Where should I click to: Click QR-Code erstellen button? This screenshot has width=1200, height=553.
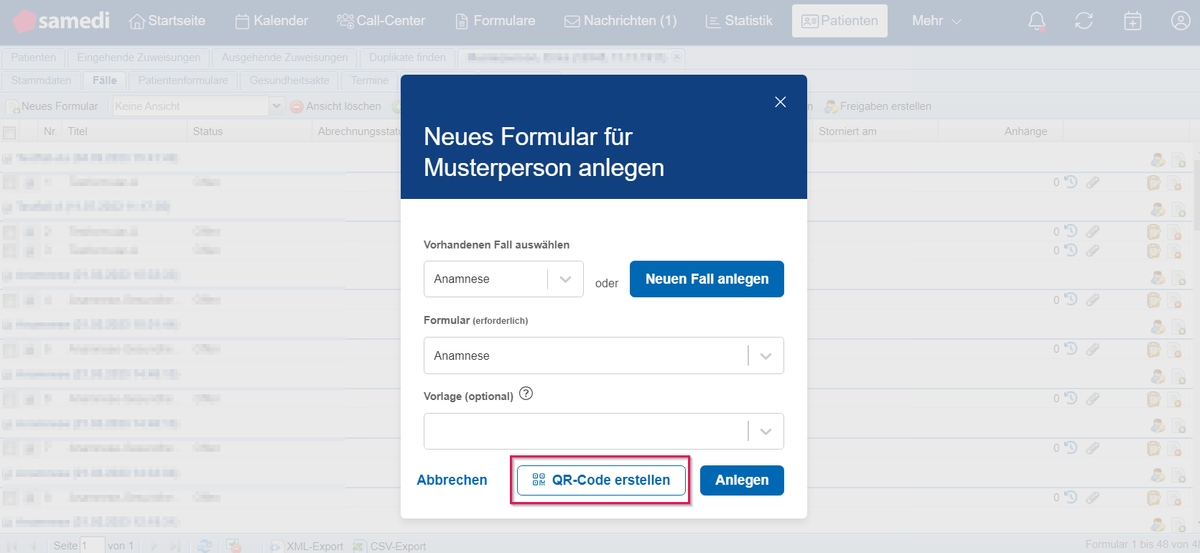click(x=600, y=480)
